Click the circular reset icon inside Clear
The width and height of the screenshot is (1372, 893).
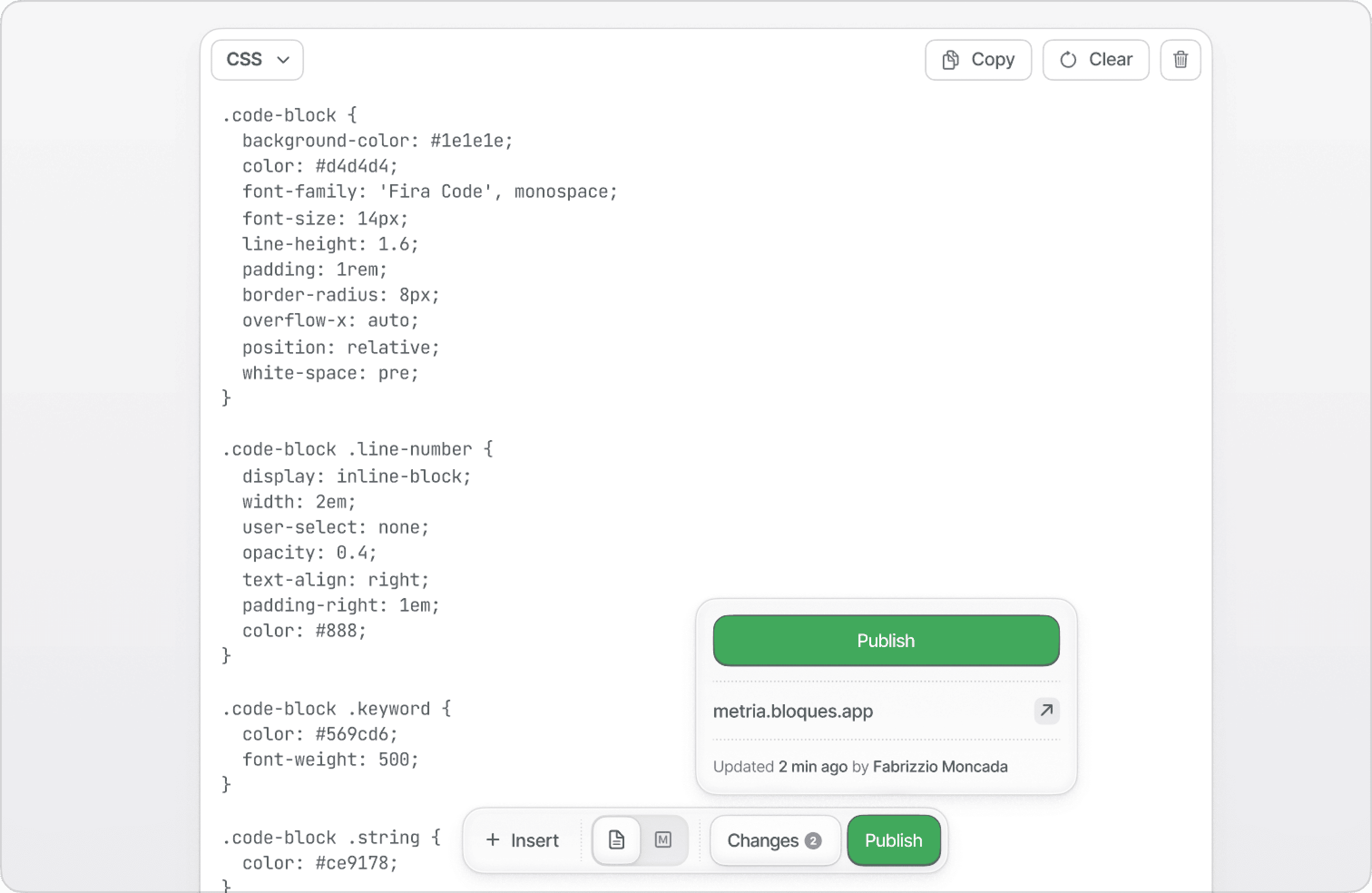pos(1069,59)
